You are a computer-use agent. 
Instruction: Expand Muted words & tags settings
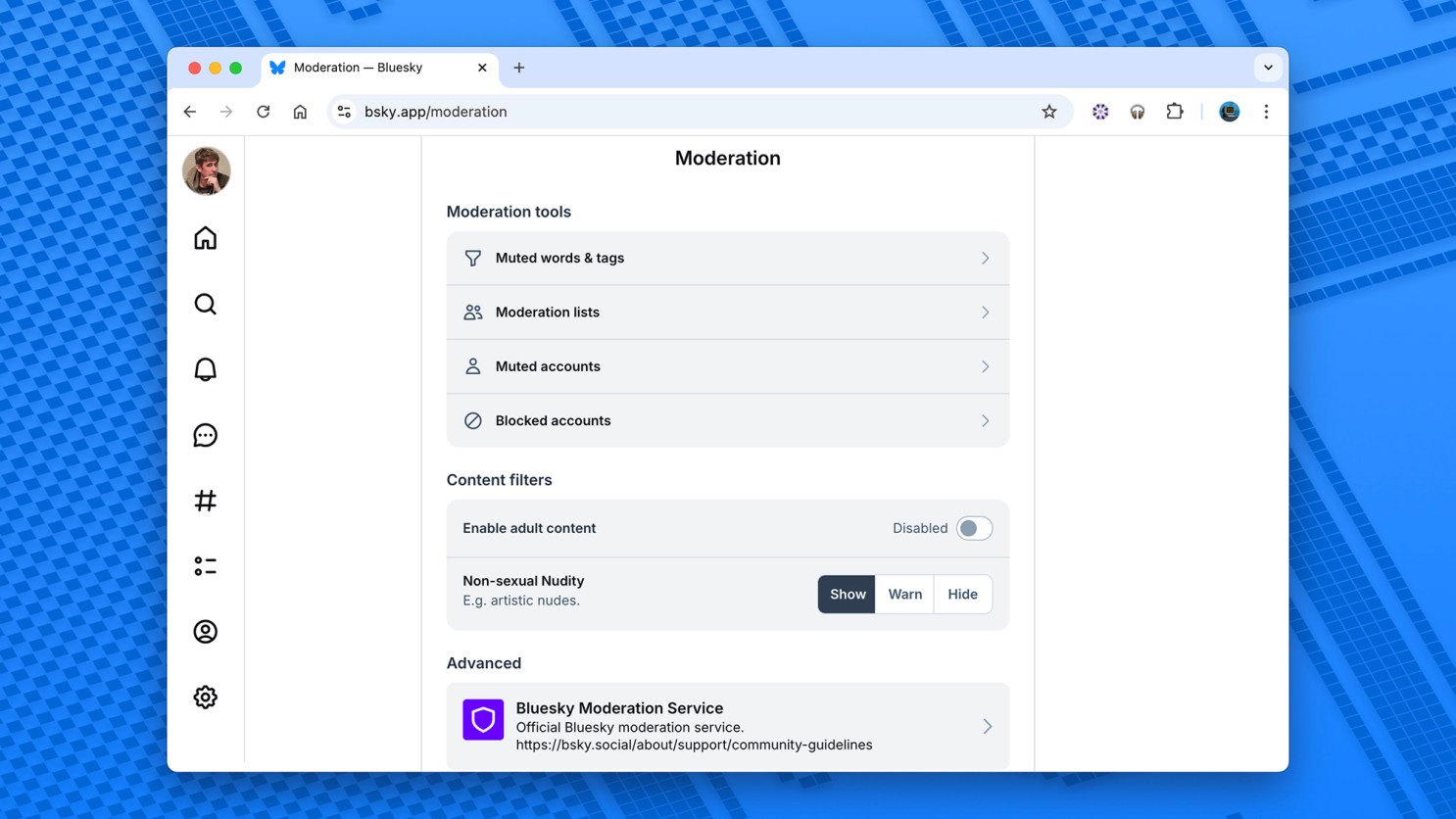coord(727,258)
